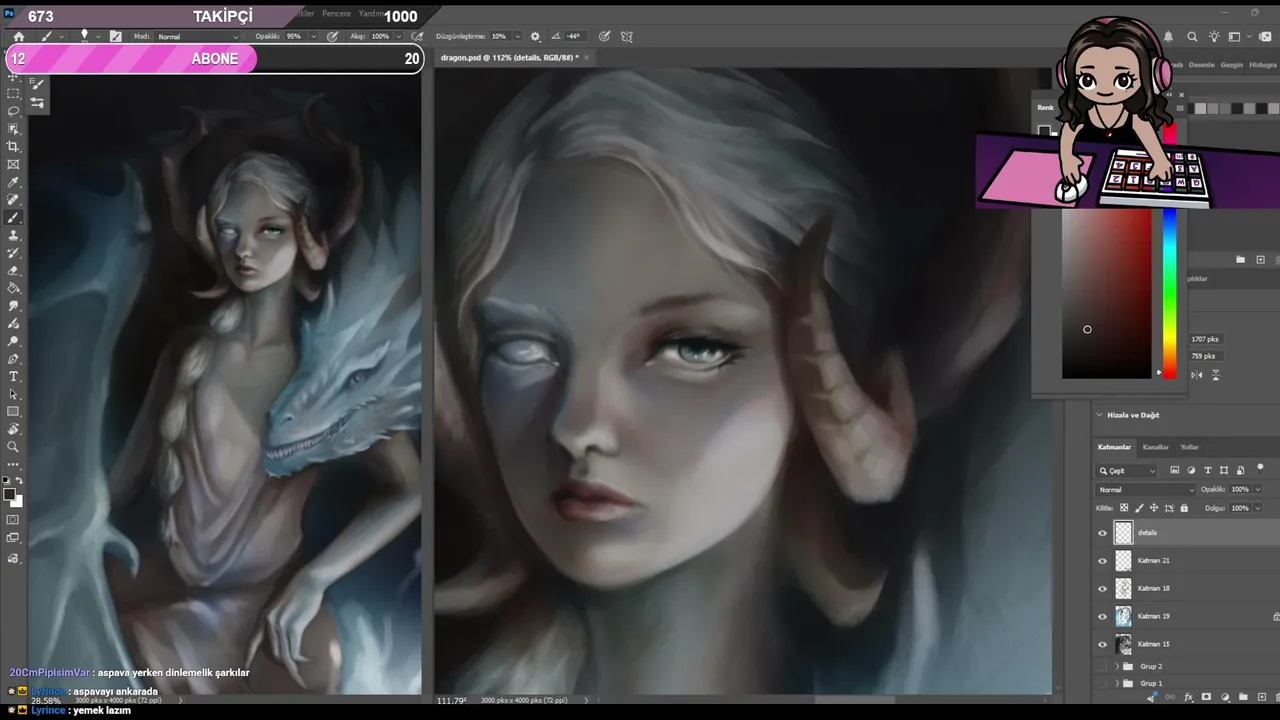Filter layers by type (T) button
Viewport: 1280px width, 720px height.
coord(1207,470)
